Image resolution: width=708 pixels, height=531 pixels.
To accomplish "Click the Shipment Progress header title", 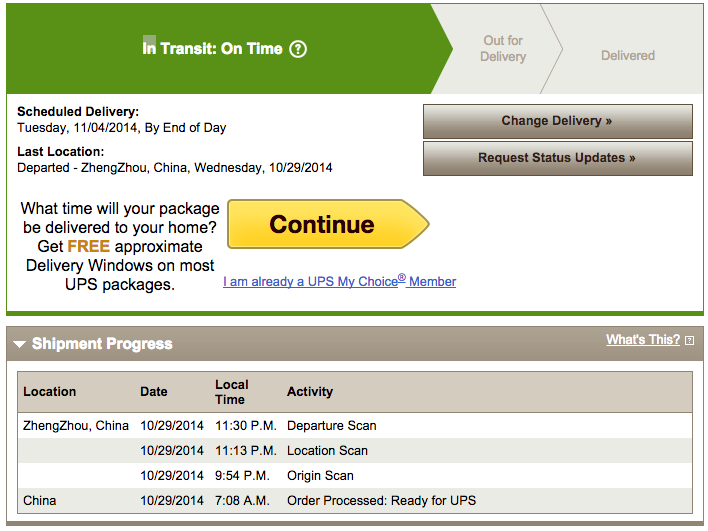I will point(102,344).
